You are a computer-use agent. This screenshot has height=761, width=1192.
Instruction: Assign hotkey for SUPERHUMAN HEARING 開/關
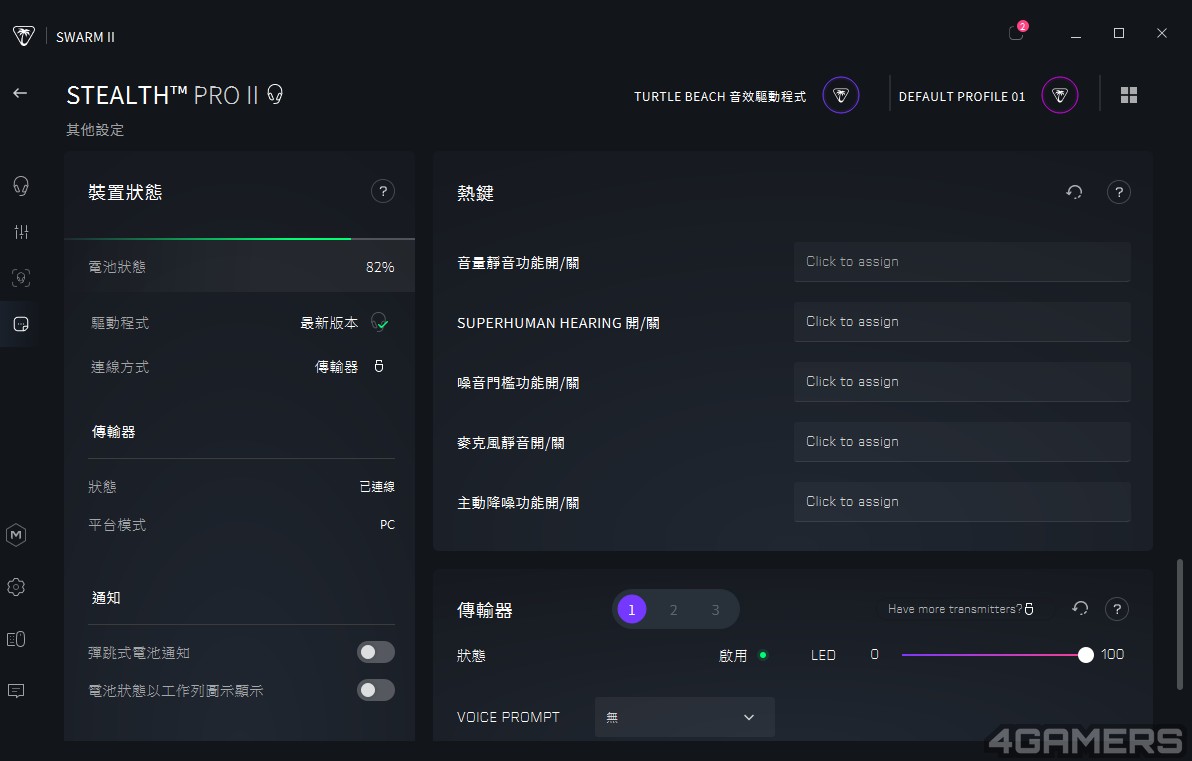click(962, 322)
